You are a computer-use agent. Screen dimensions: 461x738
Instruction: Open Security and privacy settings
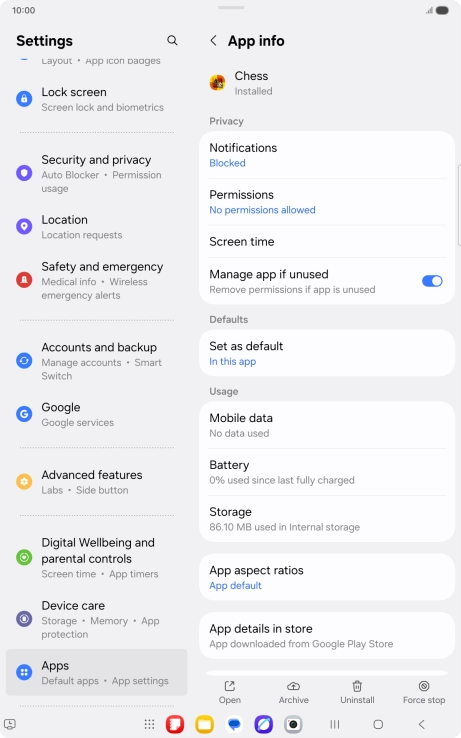pos(97,173)
